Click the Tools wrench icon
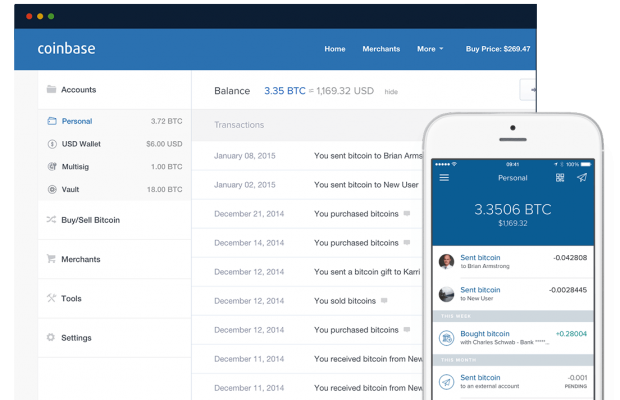The image size is (620, 400). pyautogui.click(x=51, y=298)
